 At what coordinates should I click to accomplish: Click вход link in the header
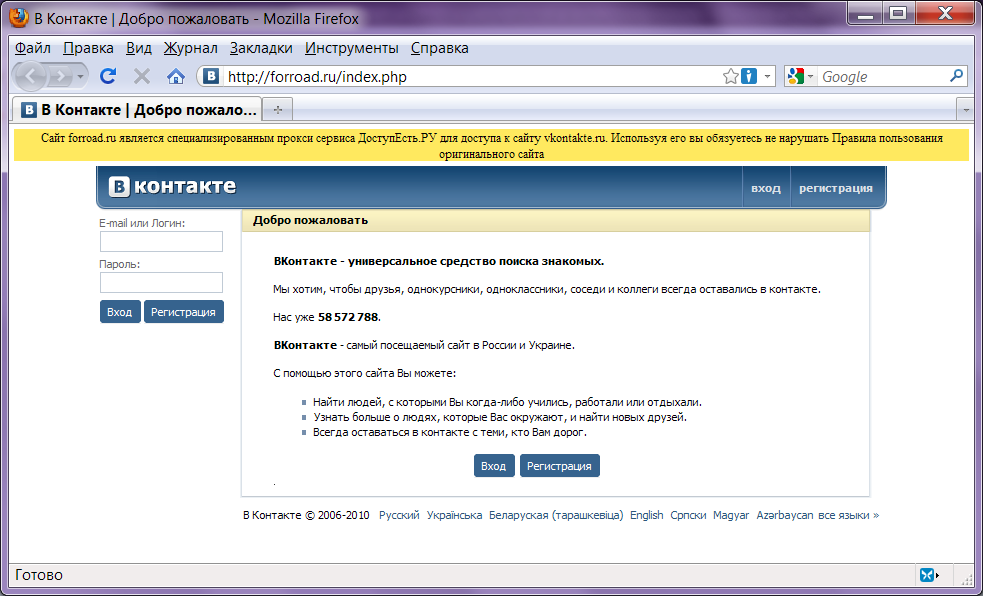coord(766,188)
